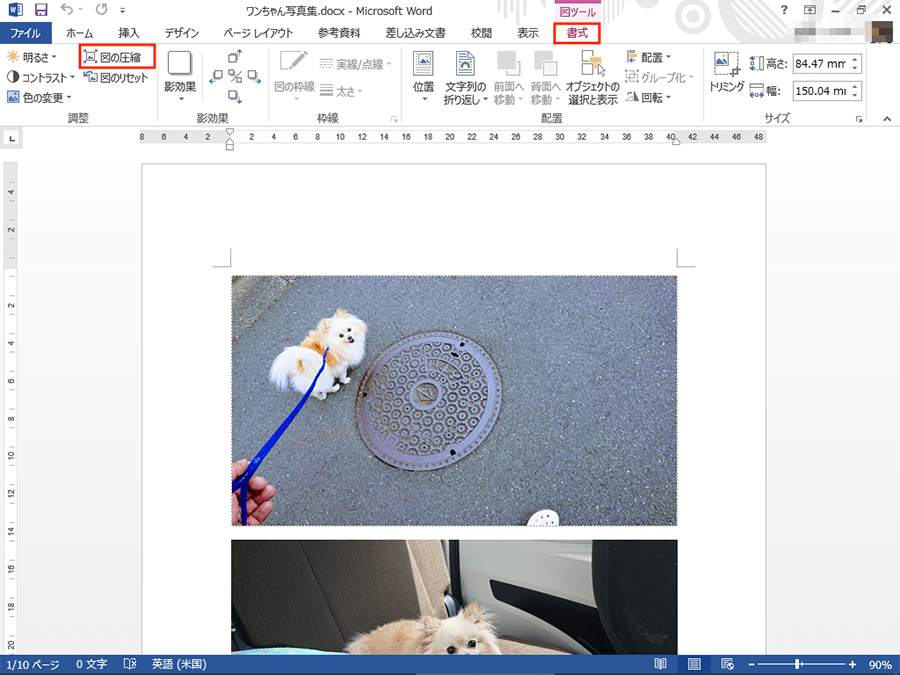Open the 明るさ brightness dropdown
Viewport: 900px width, 675px height.
pyautogui.click(x=32, y=57)
